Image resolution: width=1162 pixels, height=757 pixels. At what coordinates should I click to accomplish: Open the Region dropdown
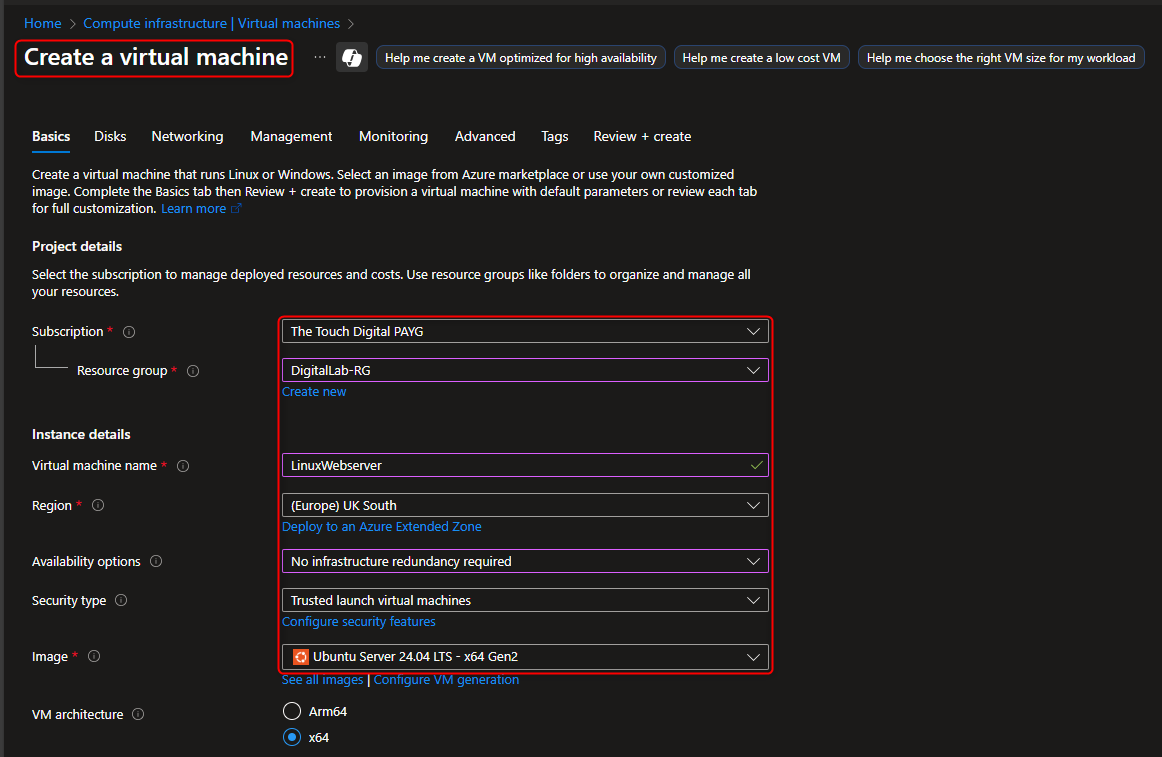(525, 505)
